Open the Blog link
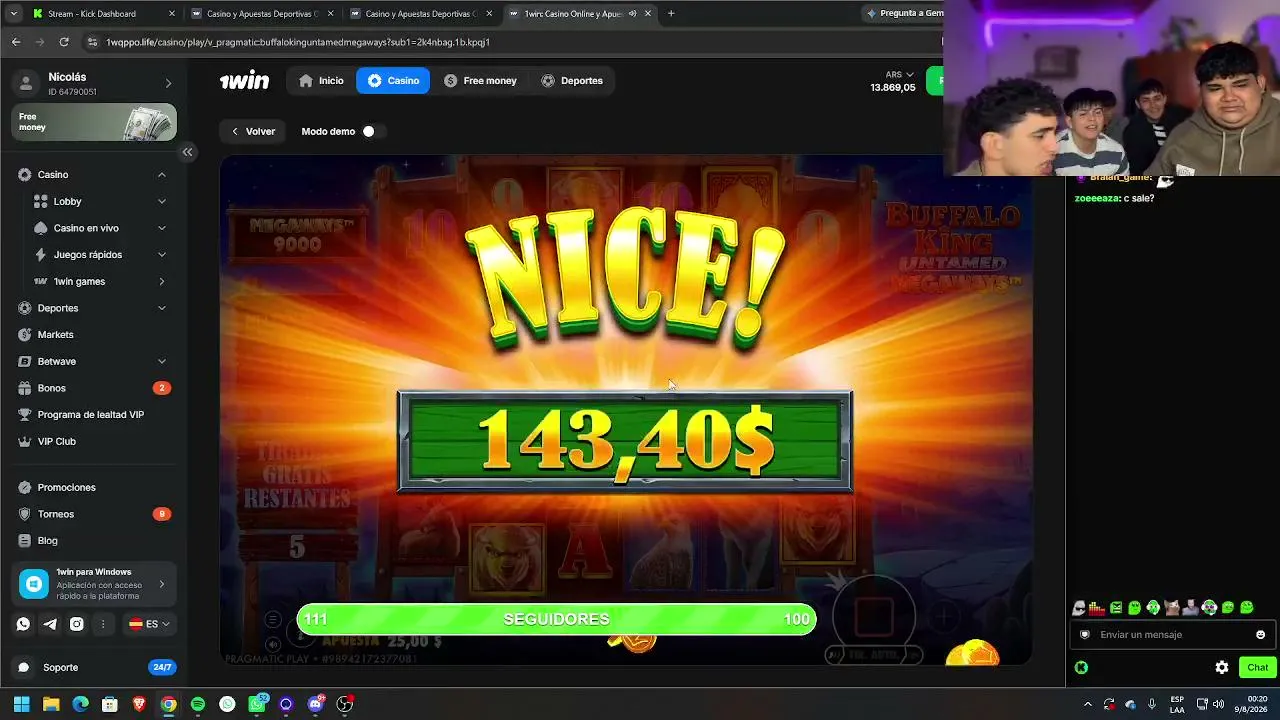The width and height of the screenshot is (1280, 720). coord(95,541)
